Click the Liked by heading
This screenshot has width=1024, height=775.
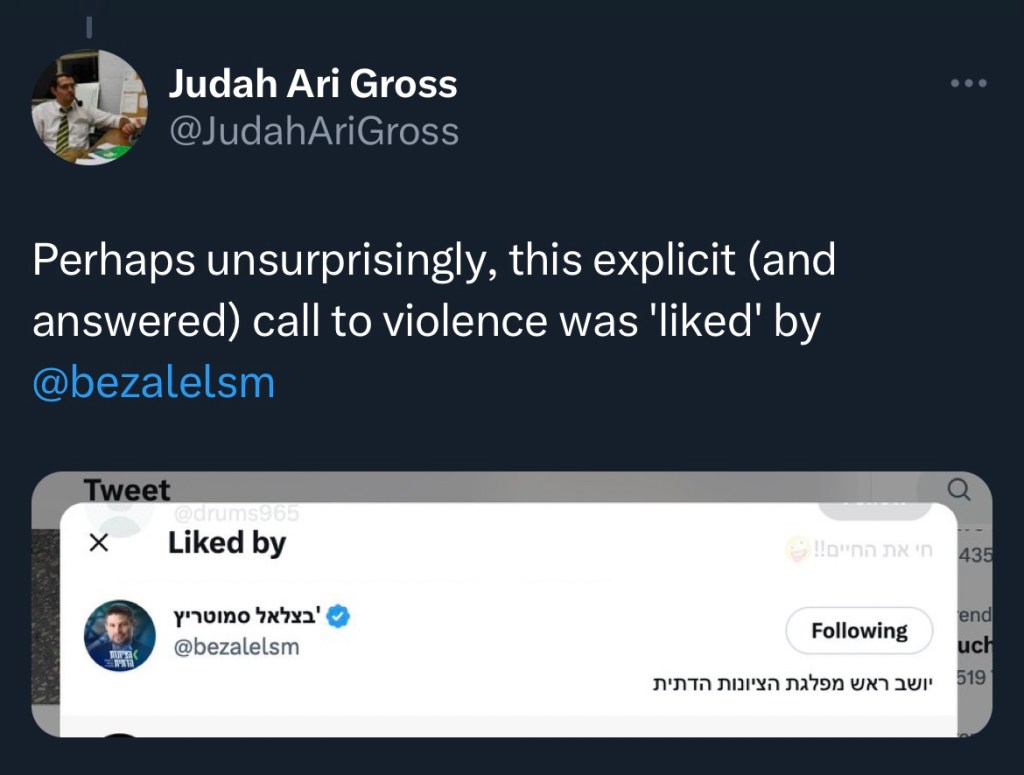click(x=227, y=543)
